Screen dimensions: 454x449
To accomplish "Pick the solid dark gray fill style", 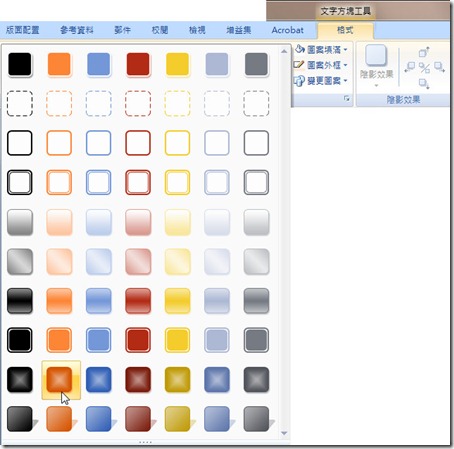I will [256, 64].
